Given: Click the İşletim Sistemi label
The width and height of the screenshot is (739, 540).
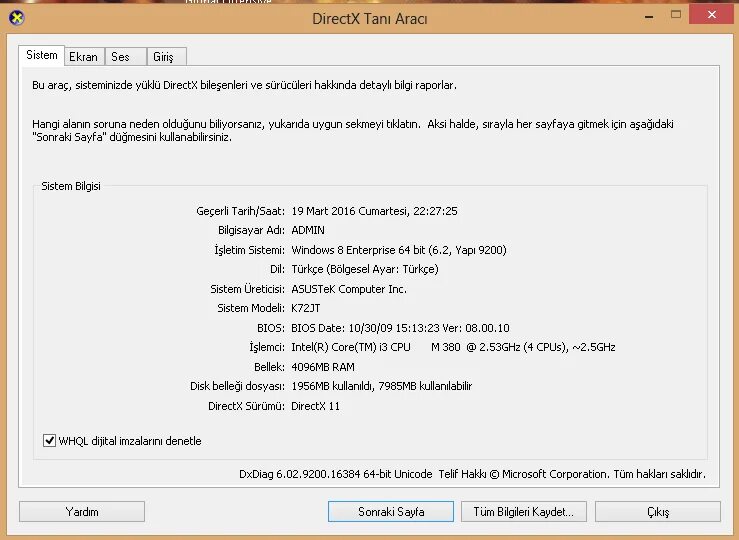Looking at the screenshot, I should tap(249, 250).
